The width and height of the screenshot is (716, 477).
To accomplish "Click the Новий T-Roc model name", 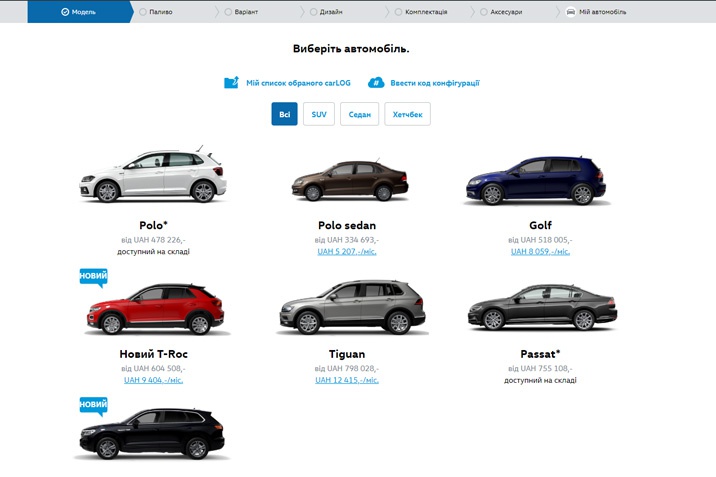I will tap(153, 354).
